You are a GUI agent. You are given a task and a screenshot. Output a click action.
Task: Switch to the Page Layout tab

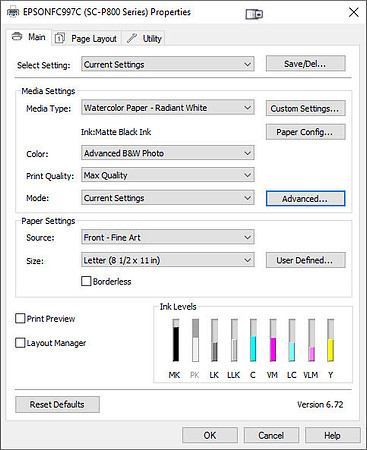point(87,38)
